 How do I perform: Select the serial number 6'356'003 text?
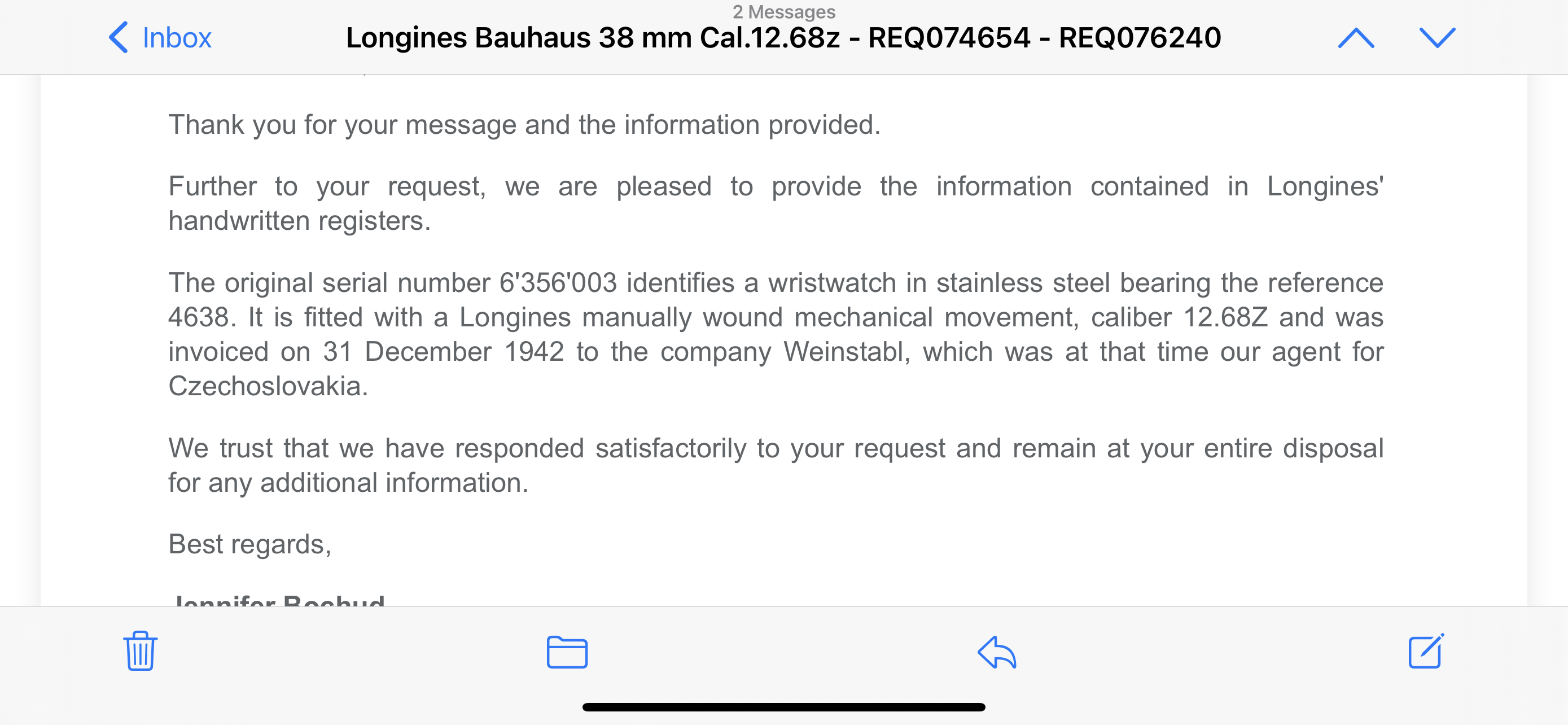[558, 283]
